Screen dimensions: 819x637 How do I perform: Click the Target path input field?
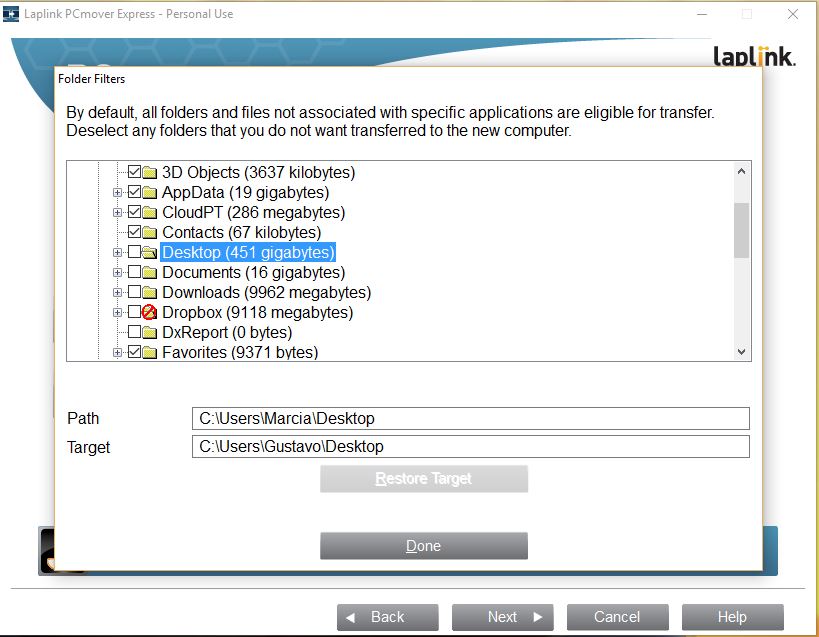[x=471, y=446]
